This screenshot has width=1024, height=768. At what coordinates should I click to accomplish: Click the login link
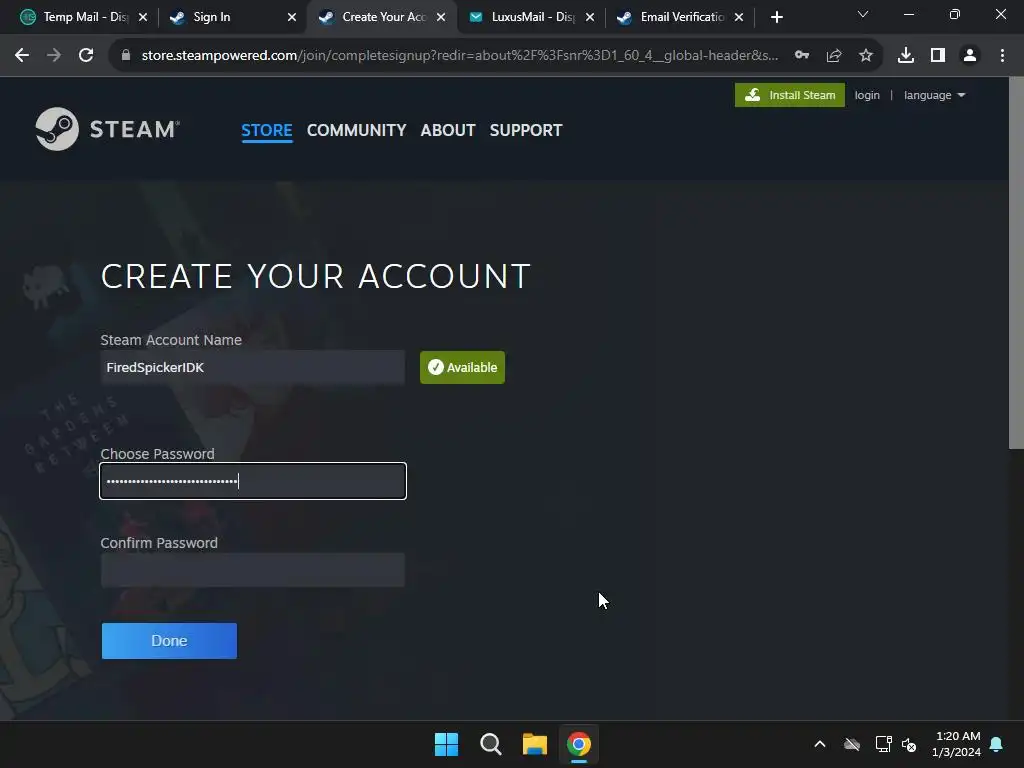867,95
